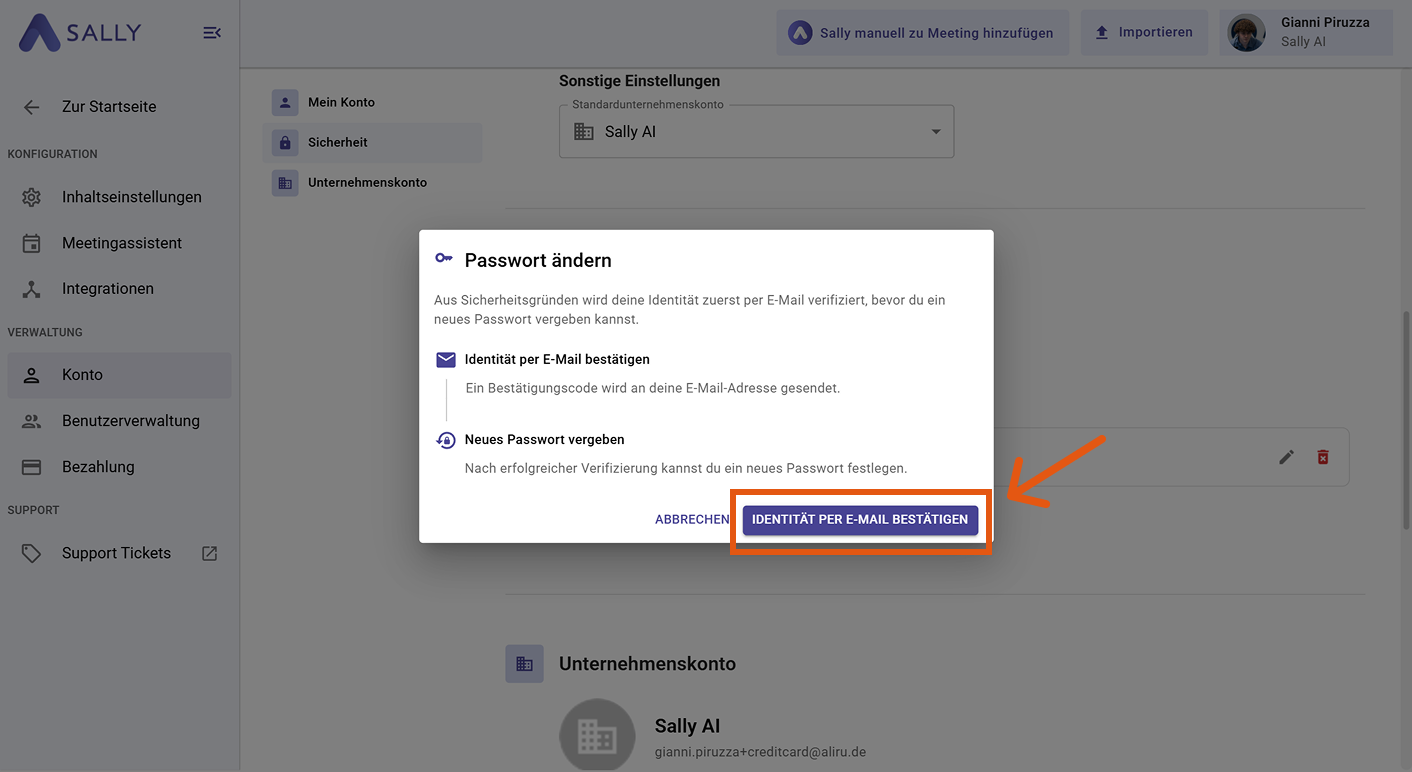1412x772 pixels.
Task: Click the Unternehmenskonto building avatar
Action: [x=597, y=736]
